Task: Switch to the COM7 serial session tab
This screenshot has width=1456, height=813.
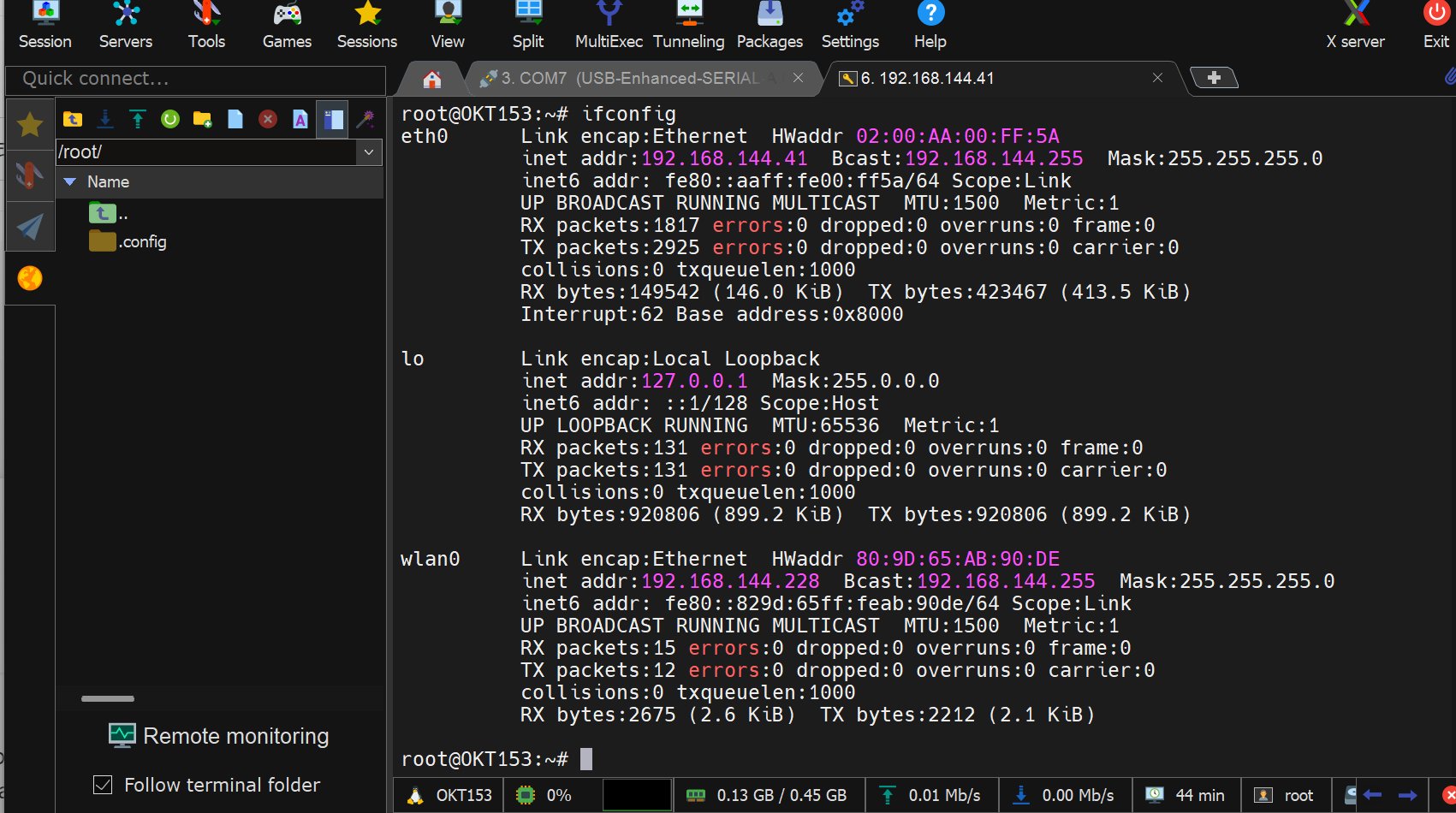Action: pyautogui.click(x=629, y=78)
